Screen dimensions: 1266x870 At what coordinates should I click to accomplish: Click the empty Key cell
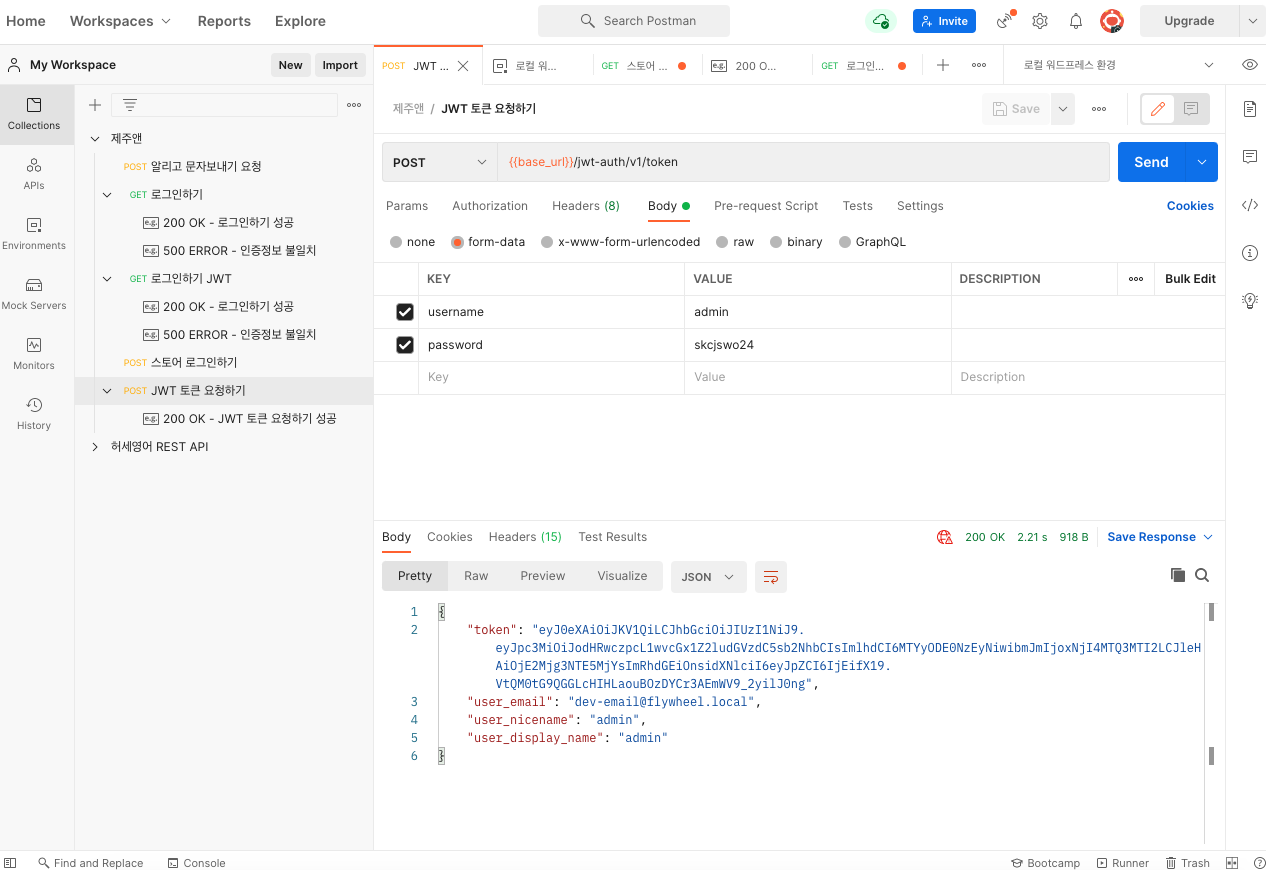pos(551,378)
